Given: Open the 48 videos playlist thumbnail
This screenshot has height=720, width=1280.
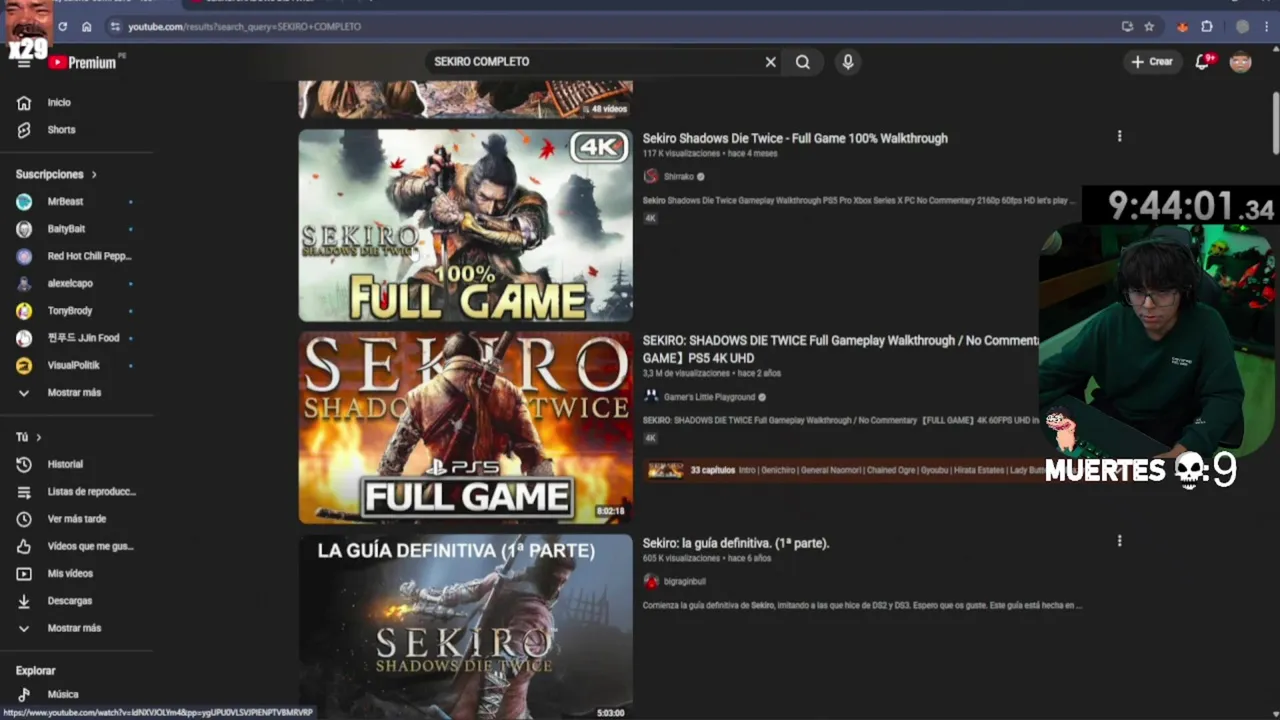Looking at the screenshot, I should [465, 99].
